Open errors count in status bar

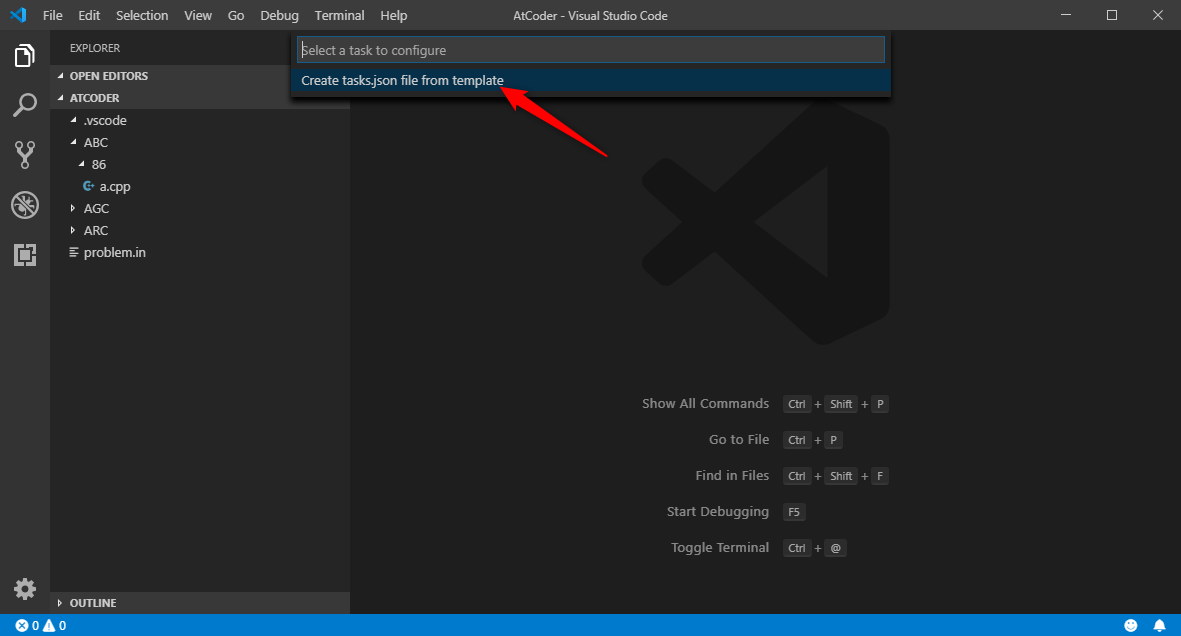pyautogui.click(x=27, y=625)
